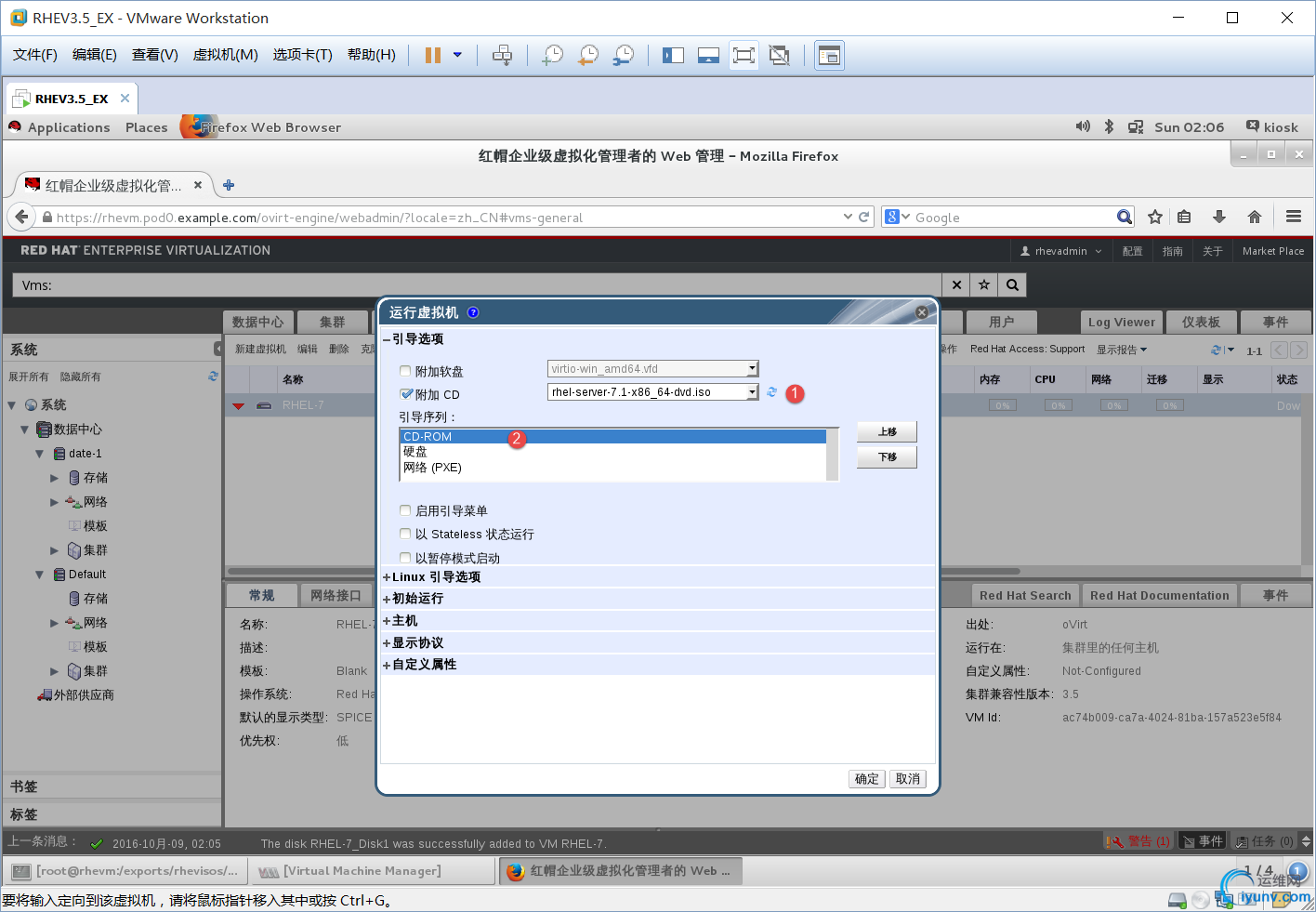Close the Run Virtual Machine dialog
The image size is (1316, 912).
[922, 312]
